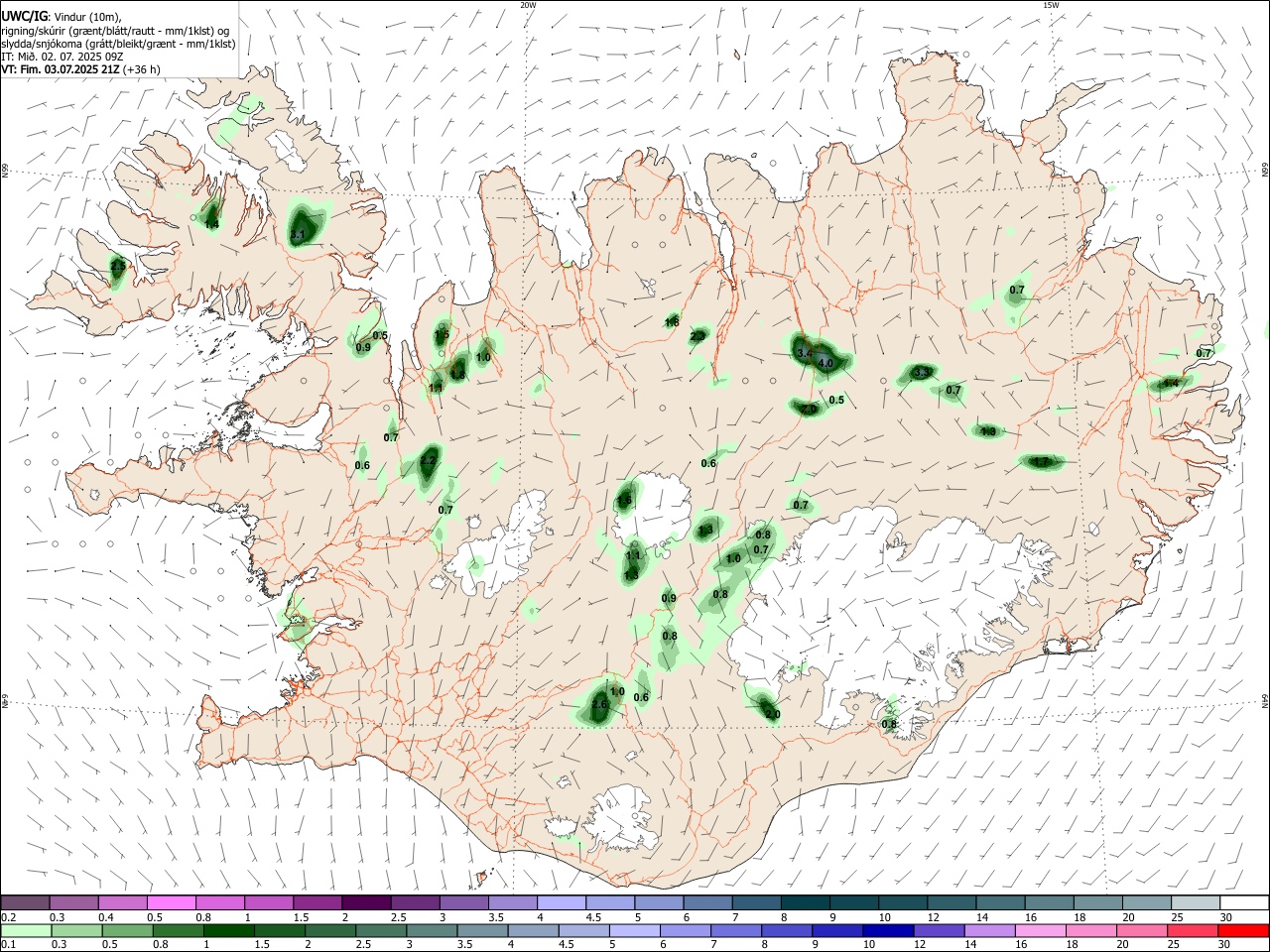1270x952 pixels.
Task: Select the 'IT: Mið. 02. 07. 2025 09Z' line
Action: pyautogui.click(x=63, y=57)
